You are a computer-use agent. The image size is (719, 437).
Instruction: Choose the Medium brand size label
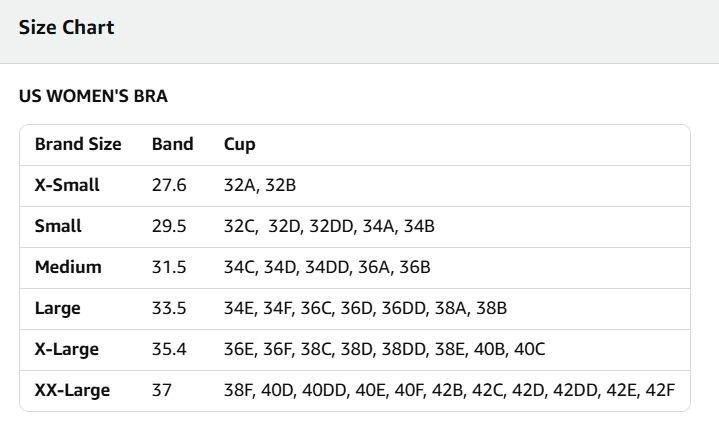[x=68, y=267]
